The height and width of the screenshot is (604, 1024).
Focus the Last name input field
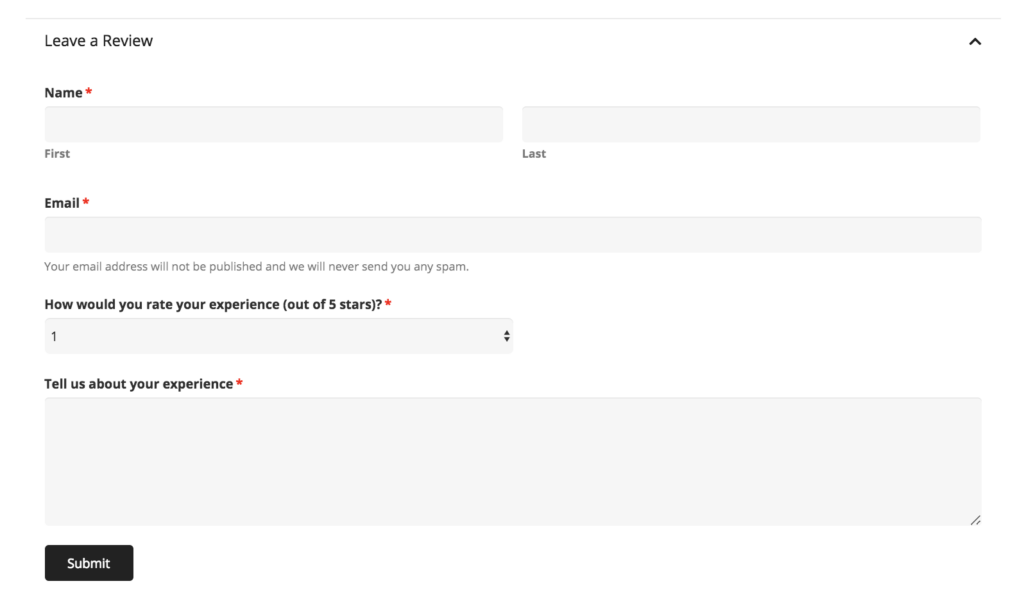pyautogui.click(x=750, y=124)
